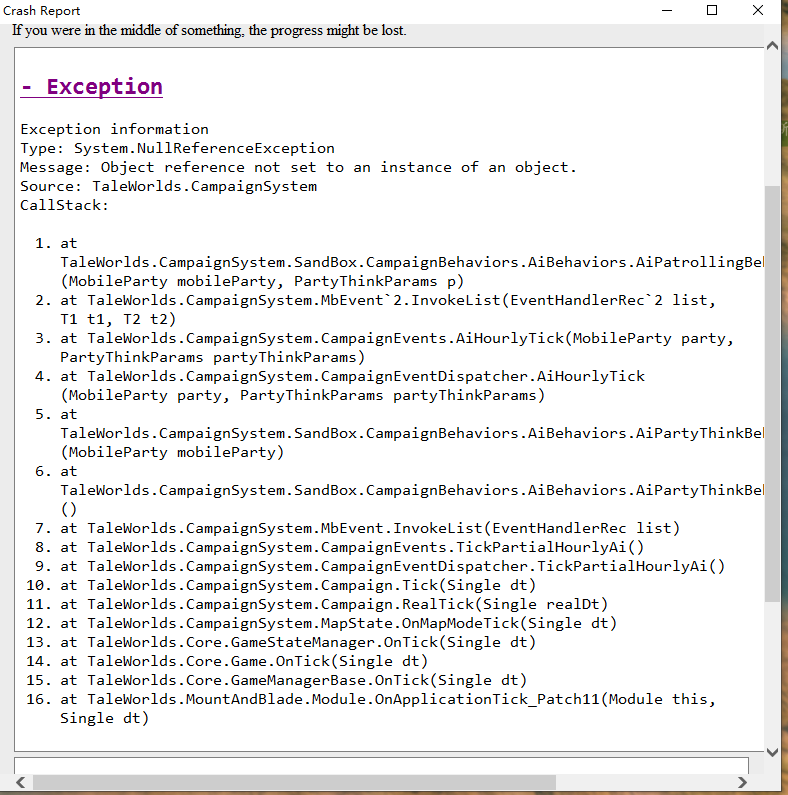Collapse the "- Exception" section heading
The width and height of the screenshot is (788, 795).
coord(91,87)
